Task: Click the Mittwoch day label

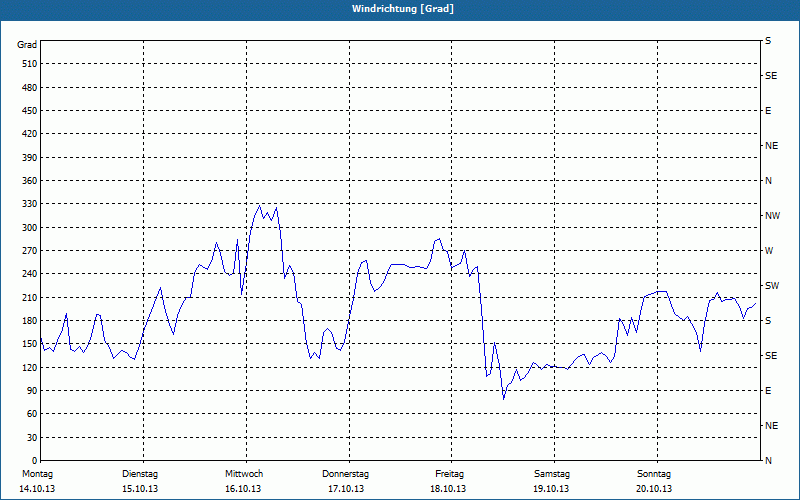Action: tap(244, 474)
